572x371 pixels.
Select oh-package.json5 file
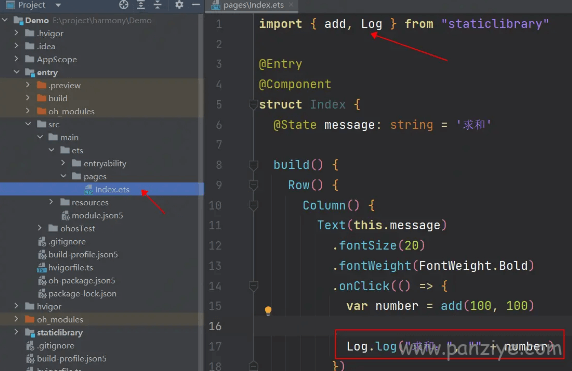[81, 281]
